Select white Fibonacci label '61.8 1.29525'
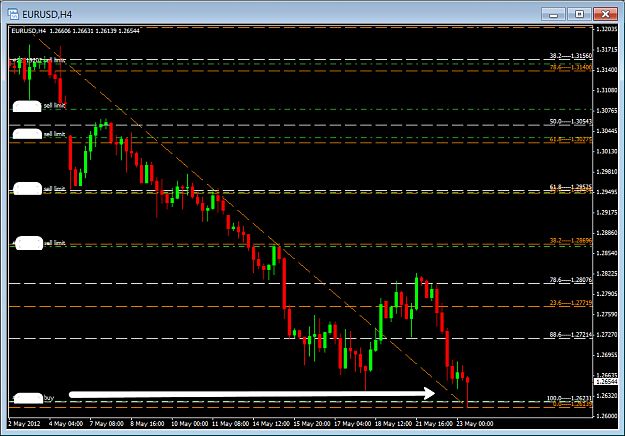Image resolution: width=625 pixels, height=436 pixels. point(571,187)
